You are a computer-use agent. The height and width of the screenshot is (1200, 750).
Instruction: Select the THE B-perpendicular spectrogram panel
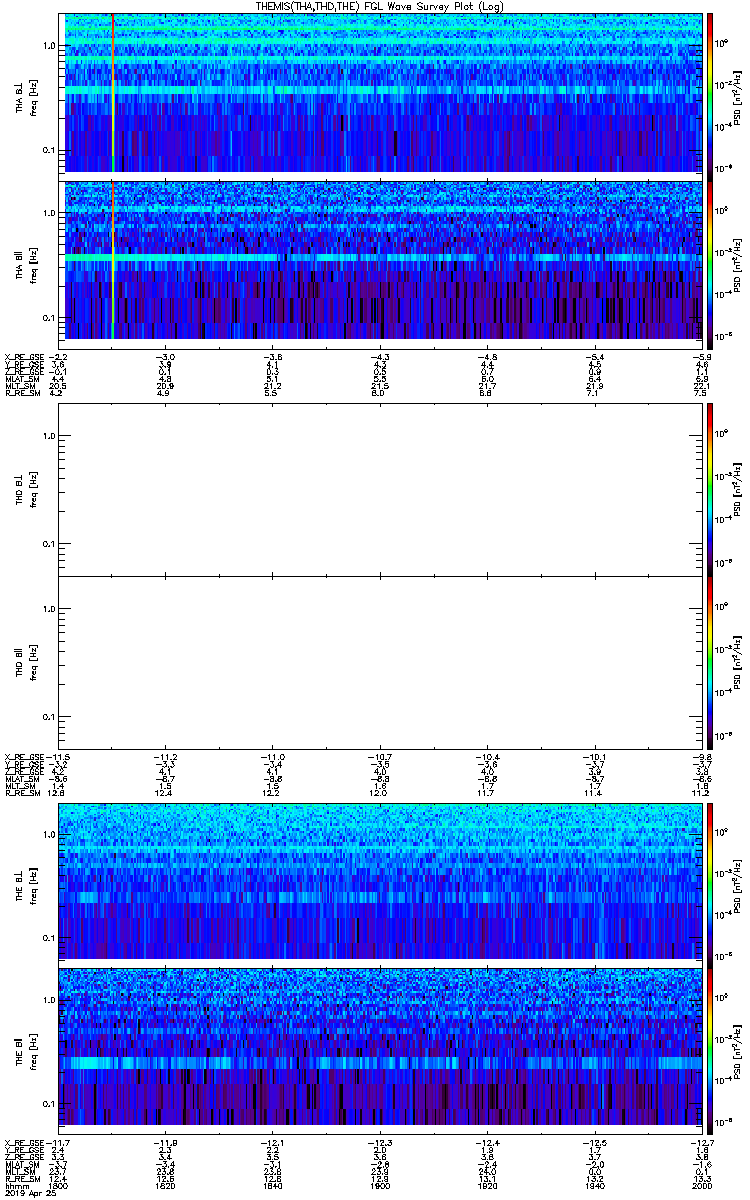[x=381, y=881]
